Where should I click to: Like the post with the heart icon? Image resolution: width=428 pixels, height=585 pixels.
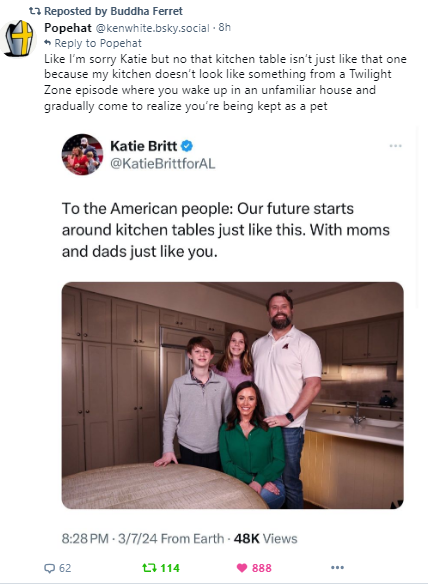point(242,568)
